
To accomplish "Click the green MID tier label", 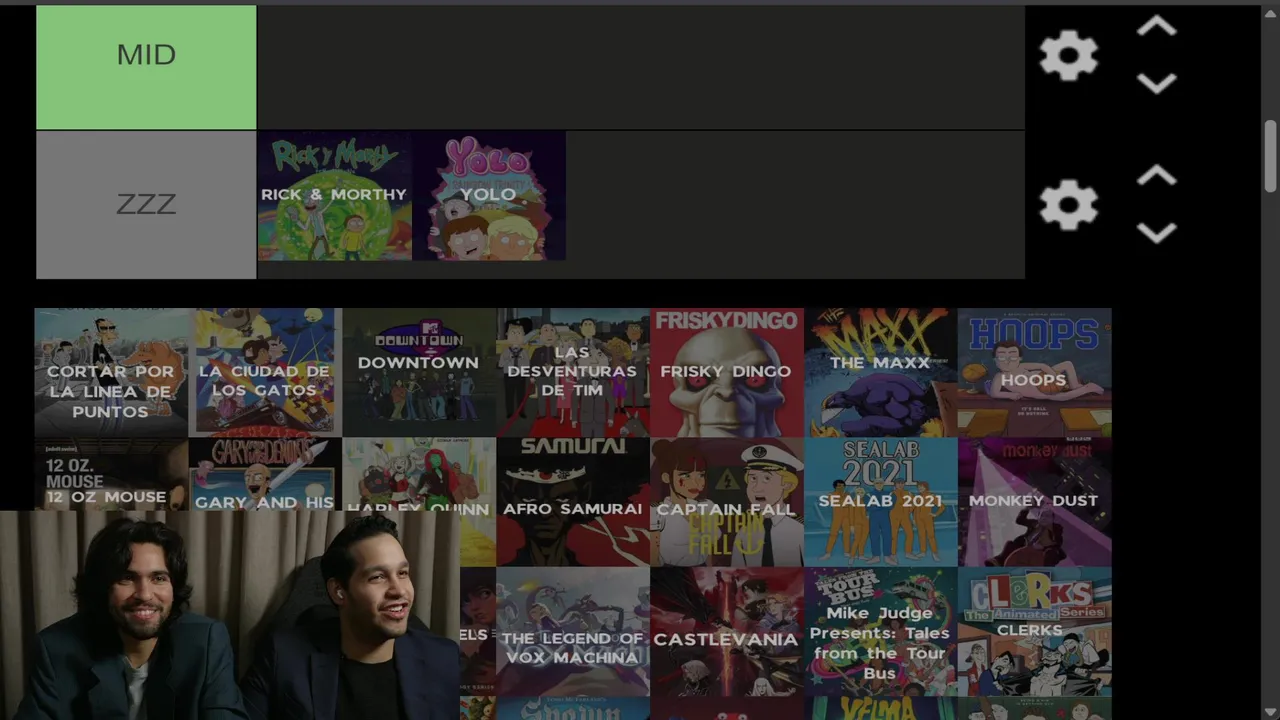I will pyautogui.click(x=146, y=67).
